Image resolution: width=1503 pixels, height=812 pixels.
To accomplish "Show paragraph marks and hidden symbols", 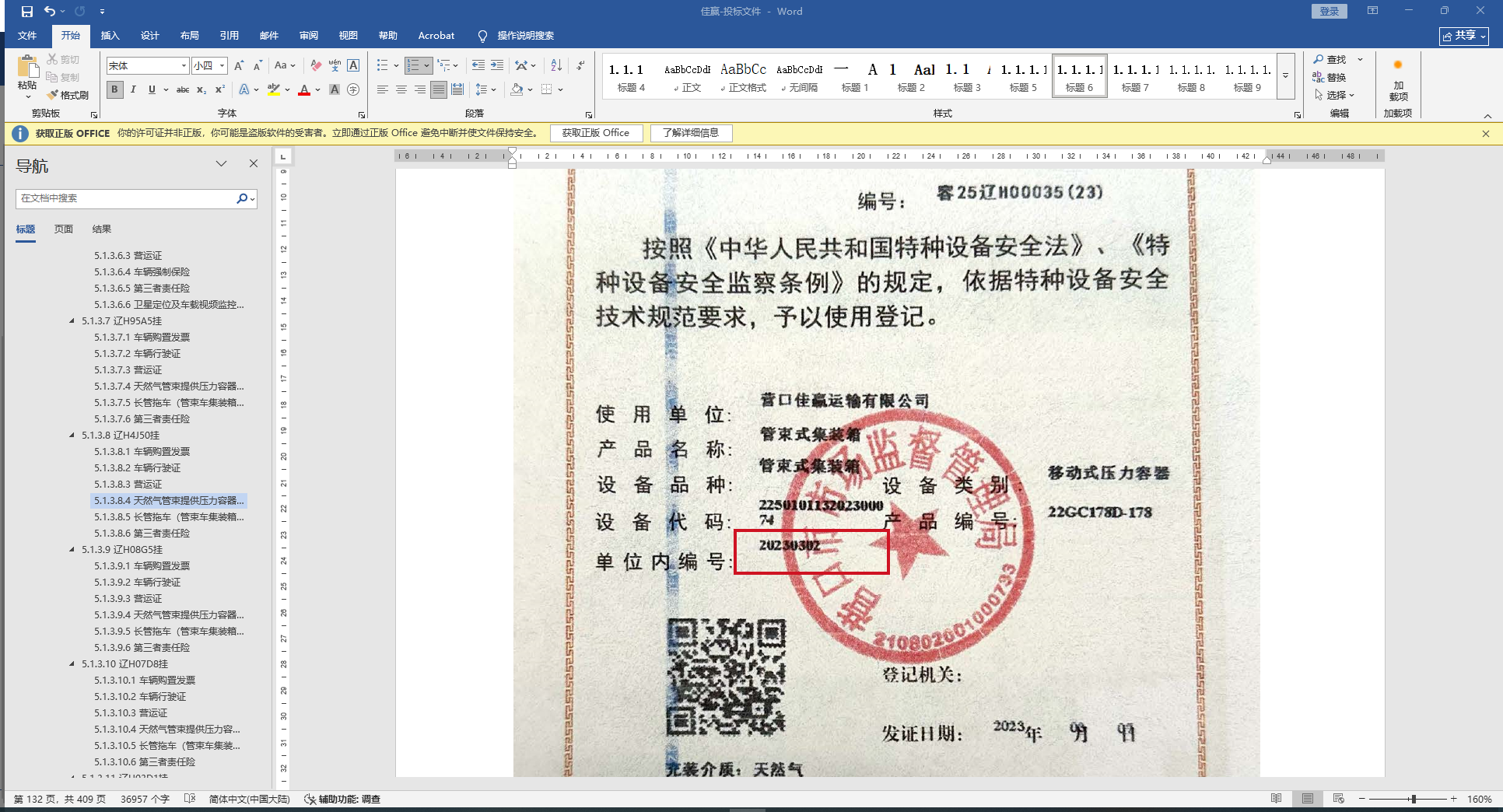I will [x=580, y=65].
